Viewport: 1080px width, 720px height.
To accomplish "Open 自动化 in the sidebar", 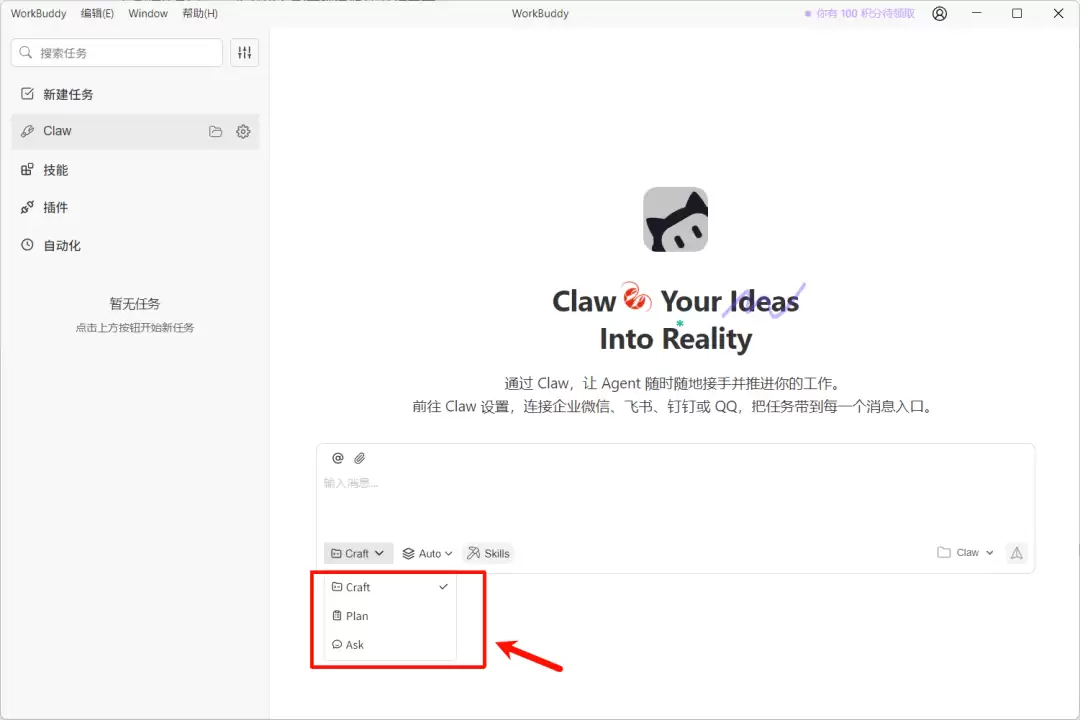I will [x=62, y=245].
